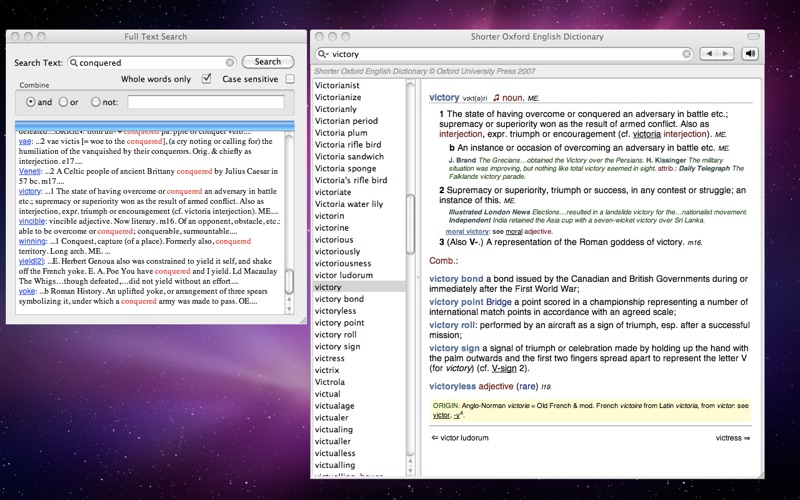Click the forward navigation arrow

click(727, 54)
